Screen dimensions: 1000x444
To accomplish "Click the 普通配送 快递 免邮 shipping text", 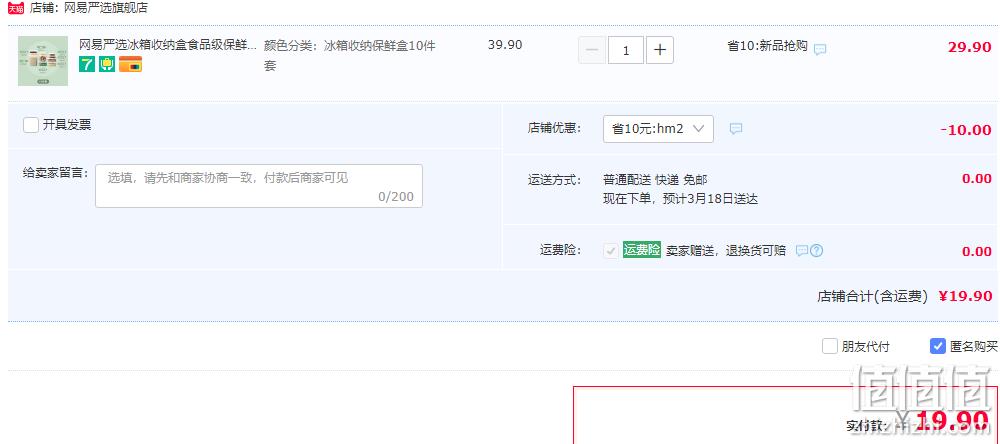I will tap(655, 180).
